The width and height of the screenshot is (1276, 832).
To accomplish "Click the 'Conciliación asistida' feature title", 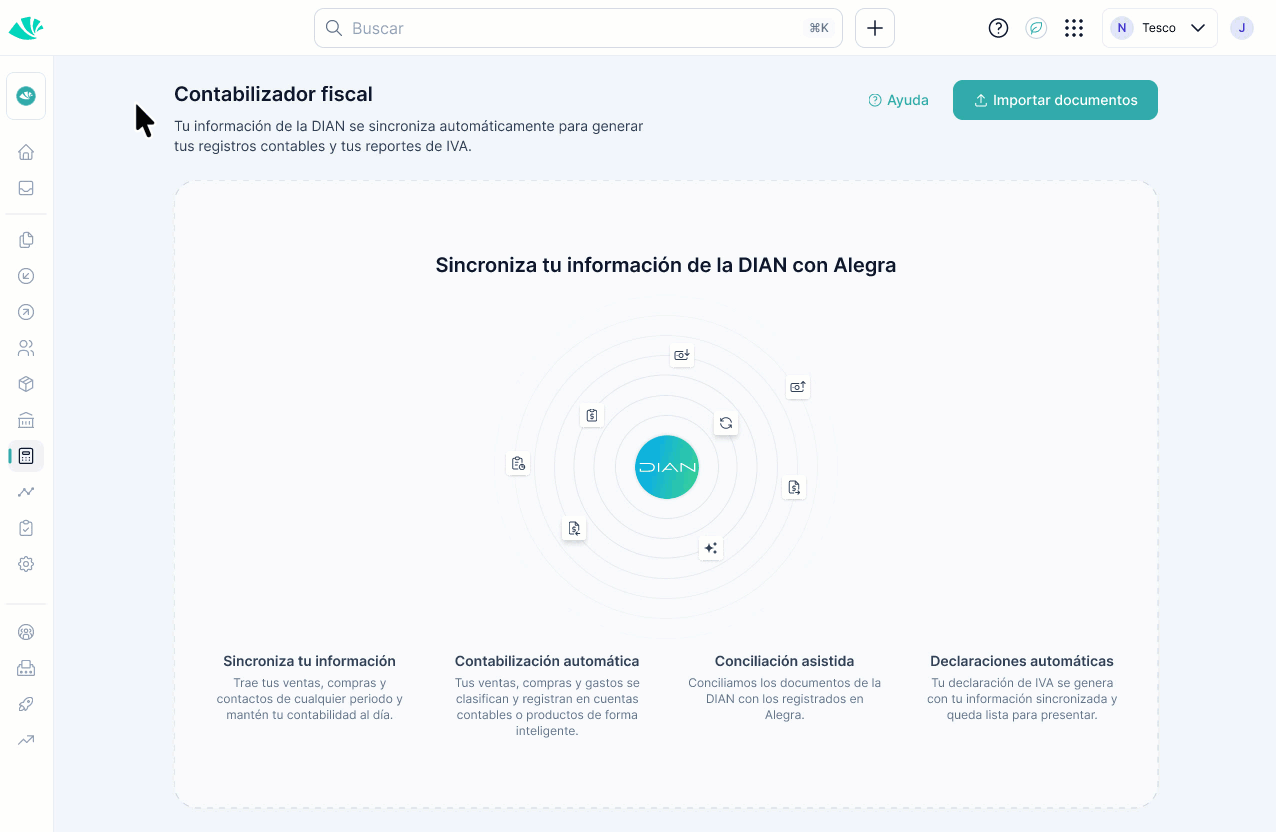I will coord(785,661).
